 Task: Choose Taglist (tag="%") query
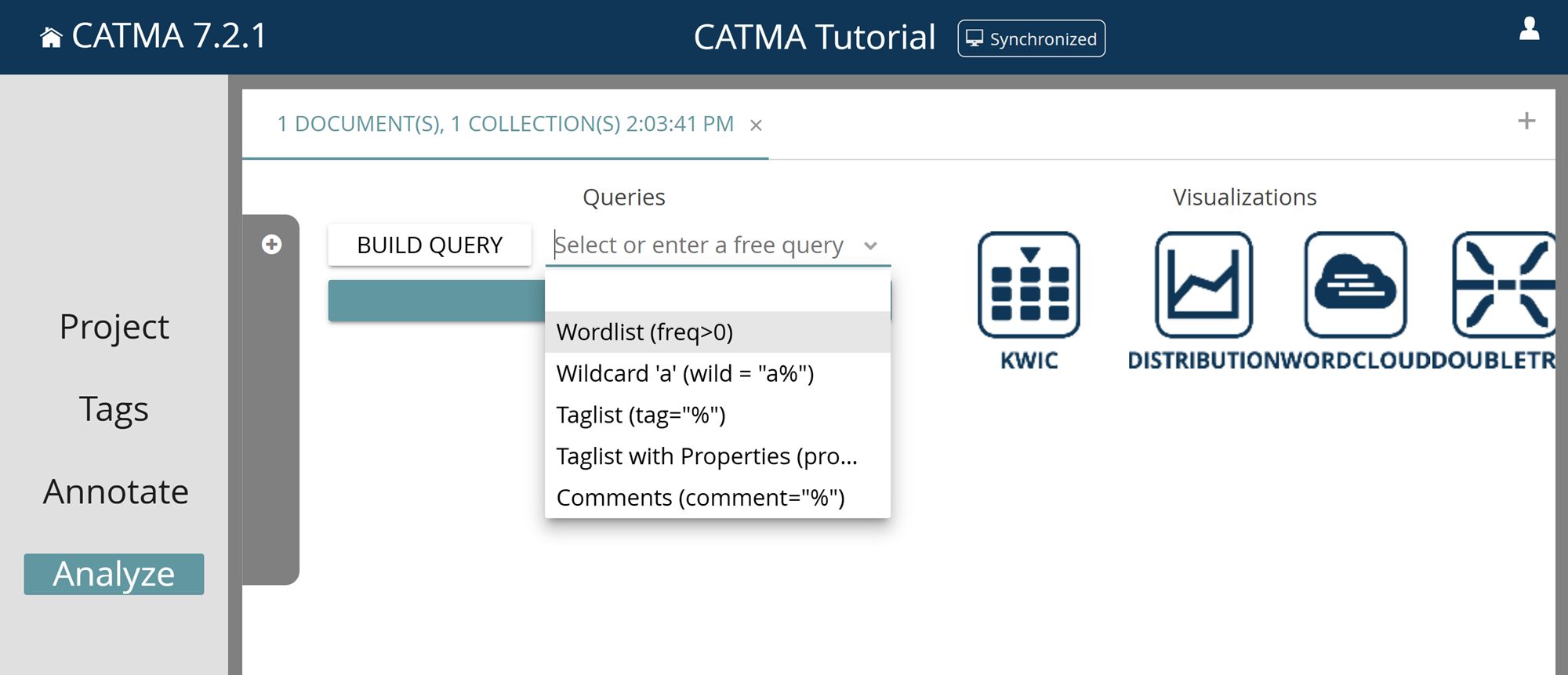(717, 416)
